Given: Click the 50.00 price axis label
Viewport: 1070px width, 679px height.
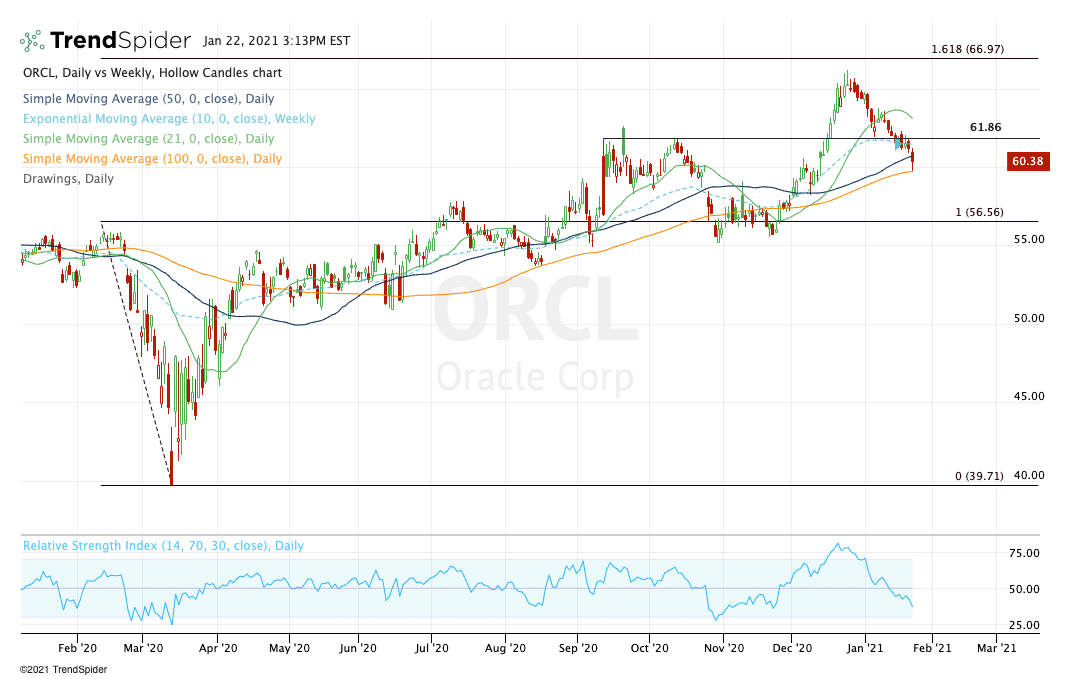Looking at the screenshot, I should click(x=1029, y=318).
